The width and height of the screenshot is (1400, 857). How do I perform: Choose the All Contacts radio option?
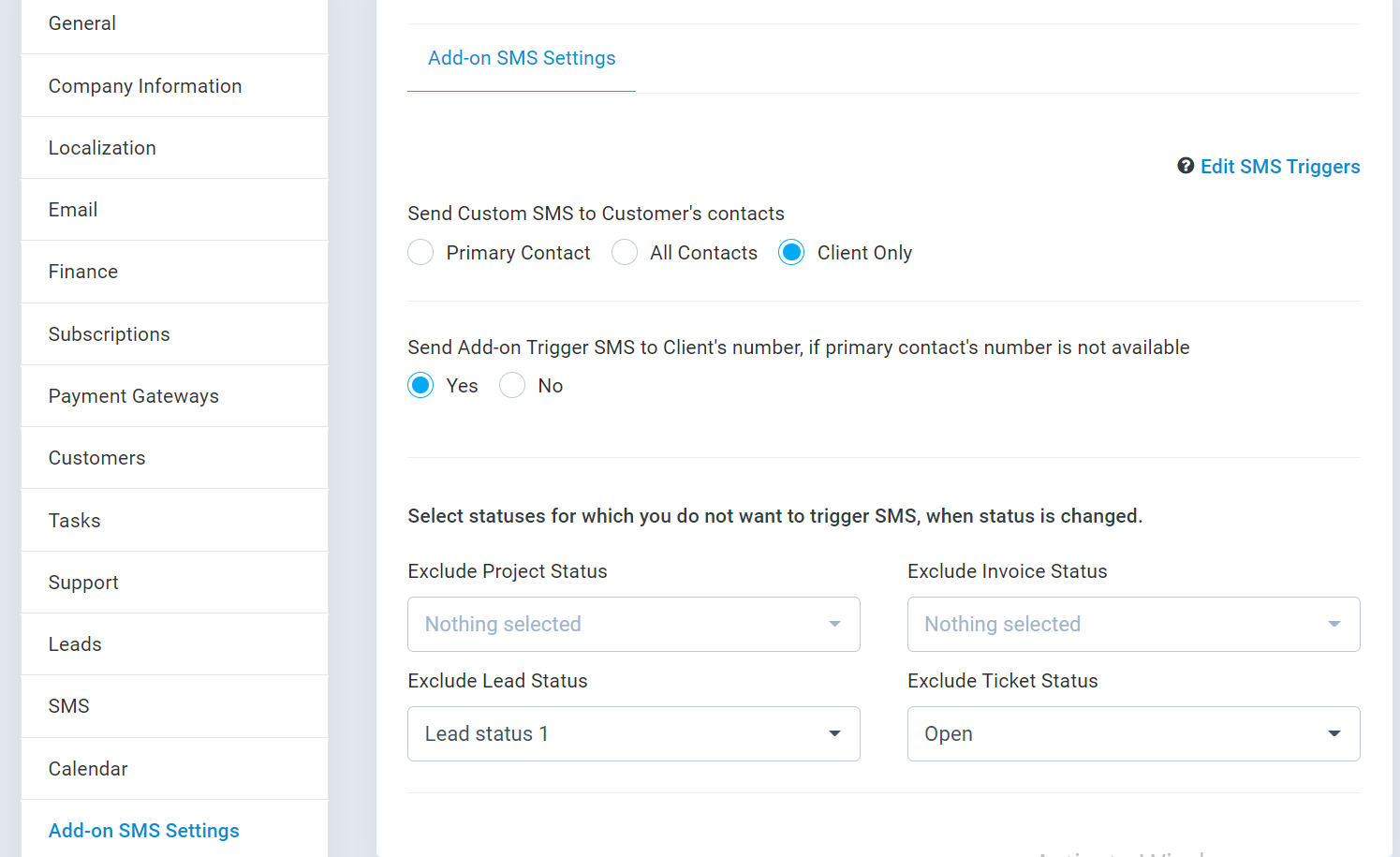[625, 253]
